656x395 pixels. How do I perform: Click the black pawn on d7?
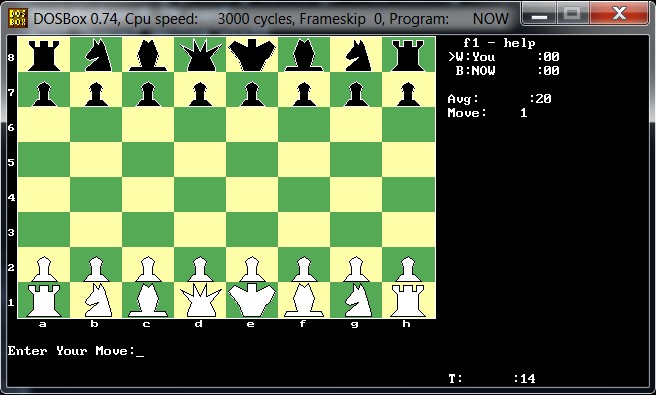(x=200, y=94)
